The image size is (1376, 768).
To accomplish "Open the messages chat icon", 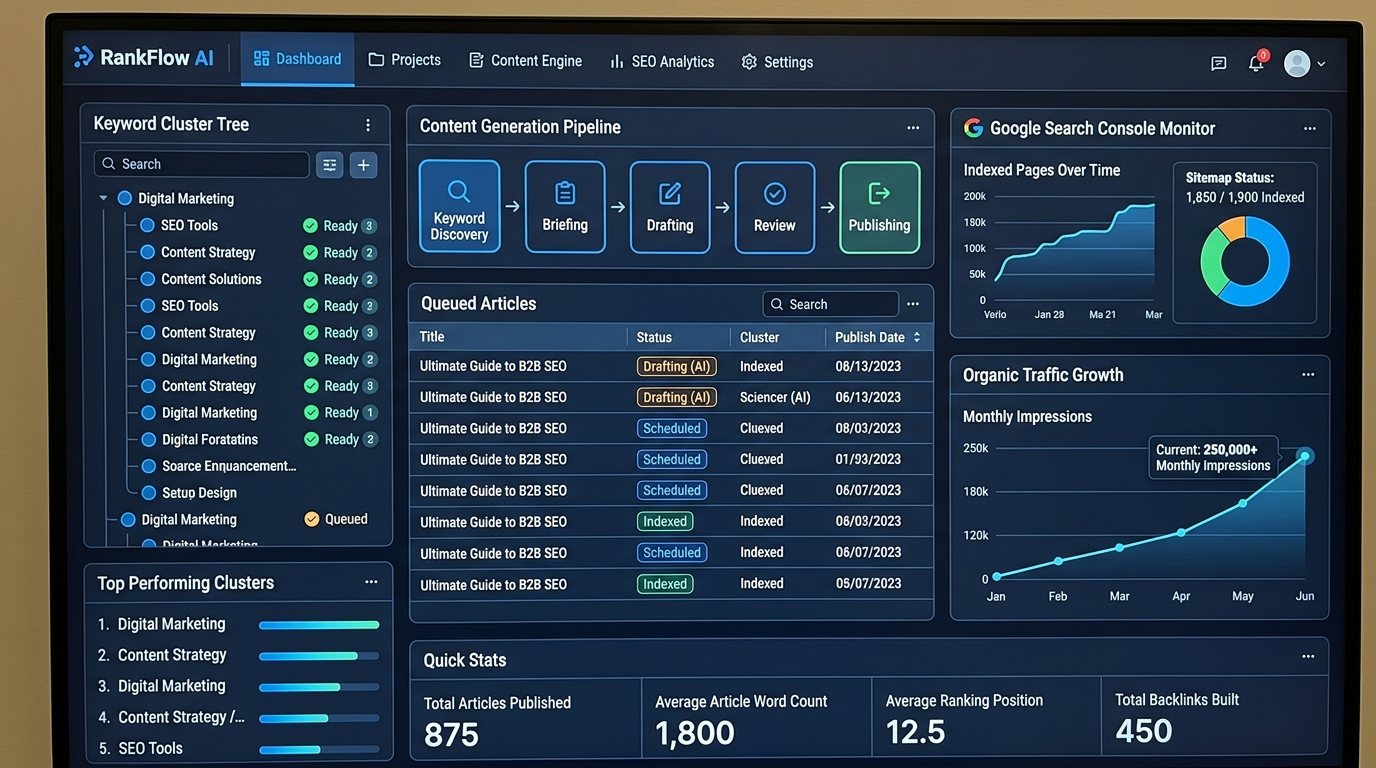I will [x=1218, y=64].
